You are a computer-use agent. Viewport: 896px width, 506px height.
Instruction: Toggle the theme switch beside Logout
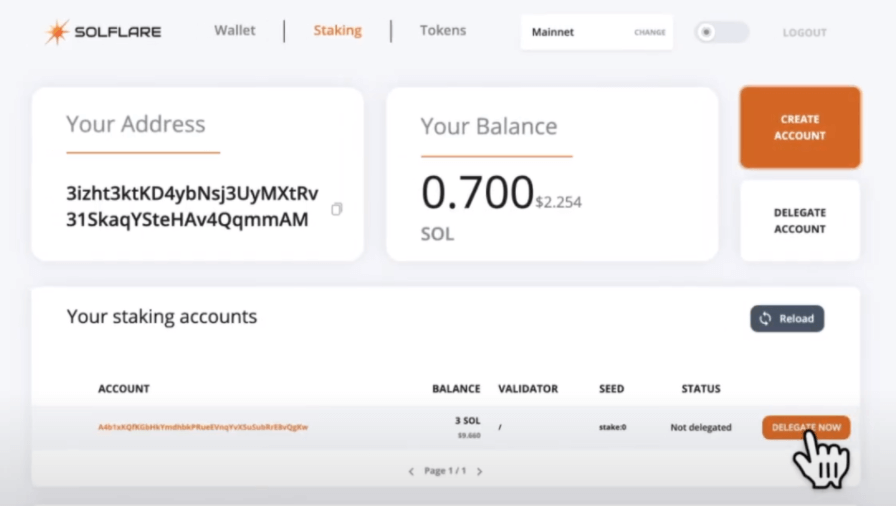coord(721,32)
